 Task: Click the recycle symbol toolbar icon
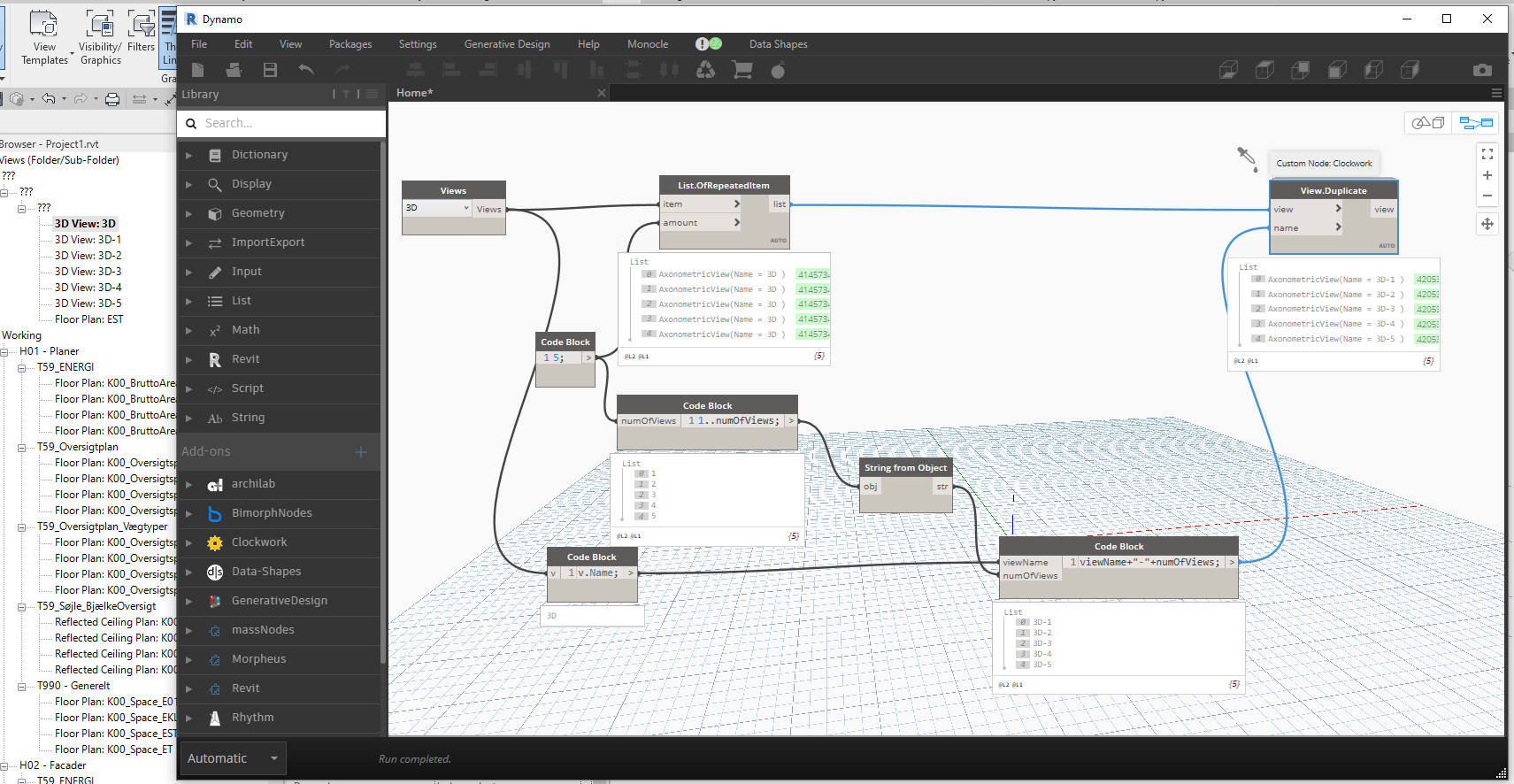705,70
